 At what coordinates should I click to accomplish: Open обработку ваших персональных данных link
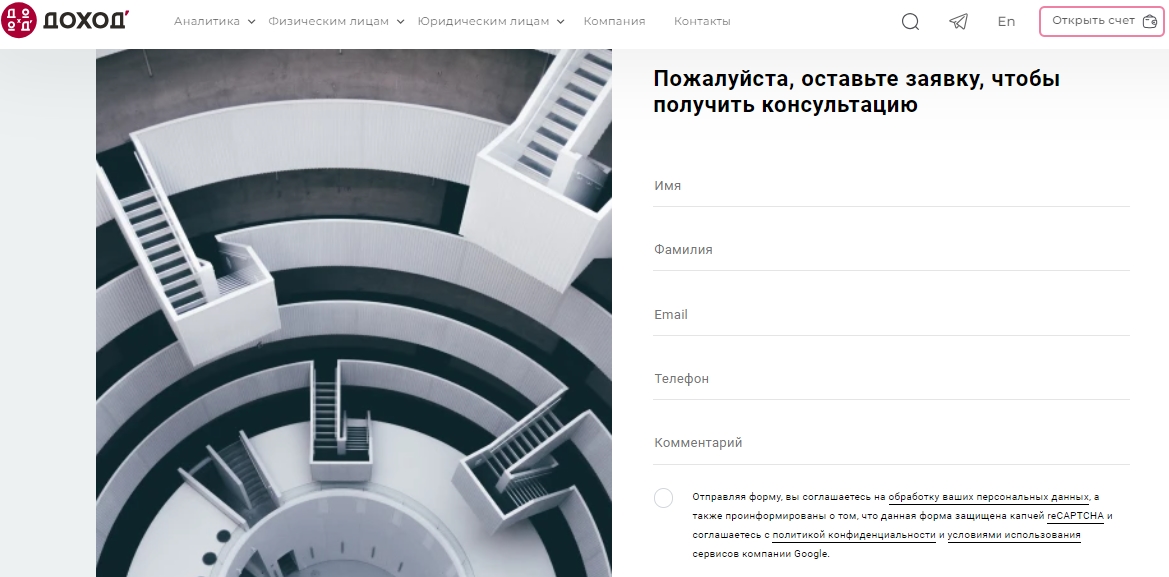coord(989,497)
